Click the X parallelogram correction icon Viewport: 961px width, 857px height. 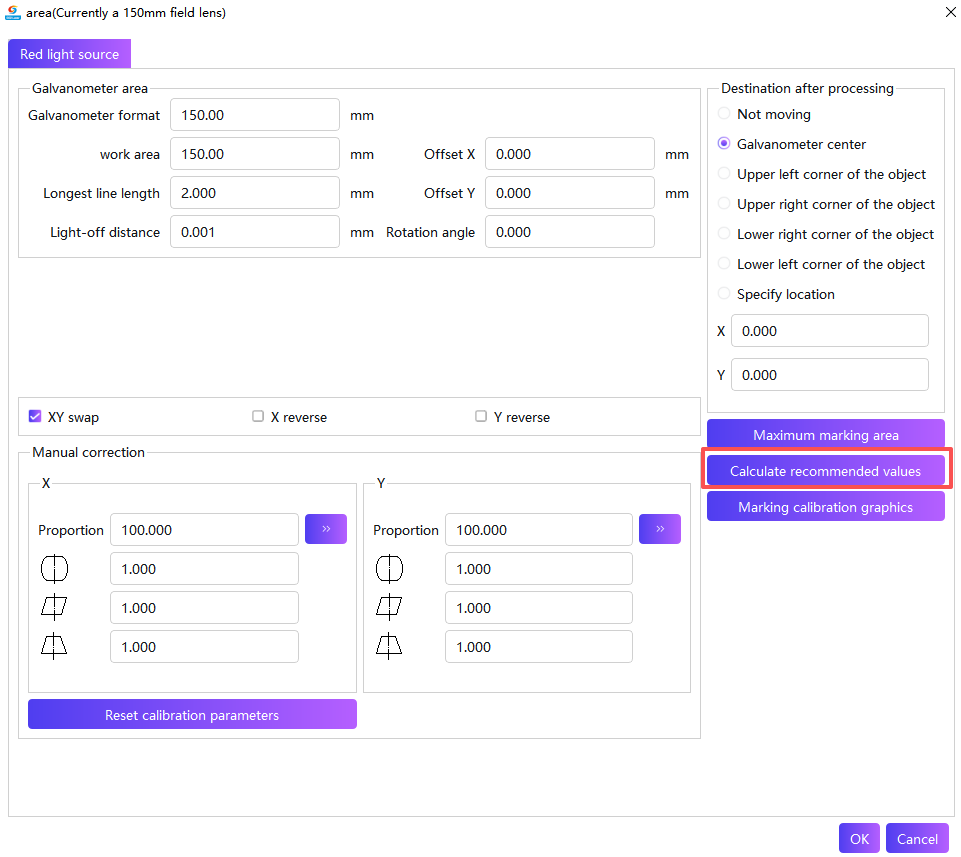coord(54,608)
